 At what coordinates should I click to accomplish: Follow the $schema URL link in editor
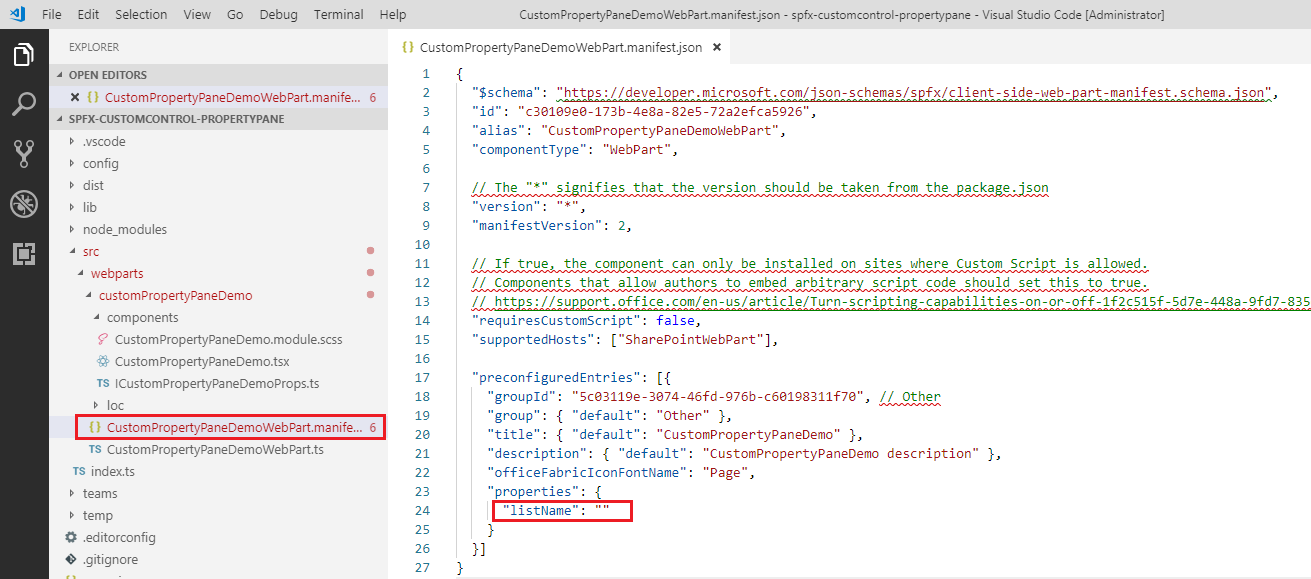click(x=915, y=93)
